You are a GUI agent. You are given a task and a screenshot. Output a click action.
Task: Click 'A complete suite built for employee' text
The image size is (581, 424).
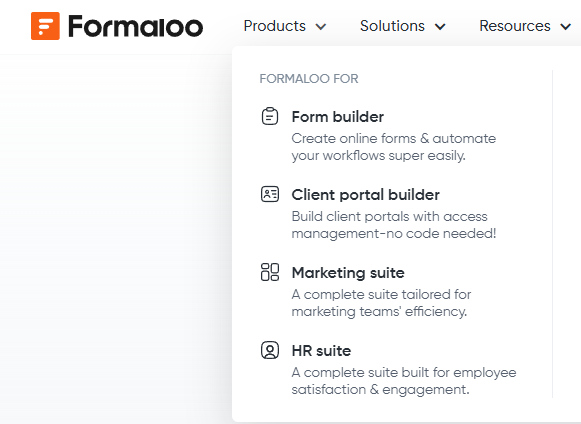404,372
